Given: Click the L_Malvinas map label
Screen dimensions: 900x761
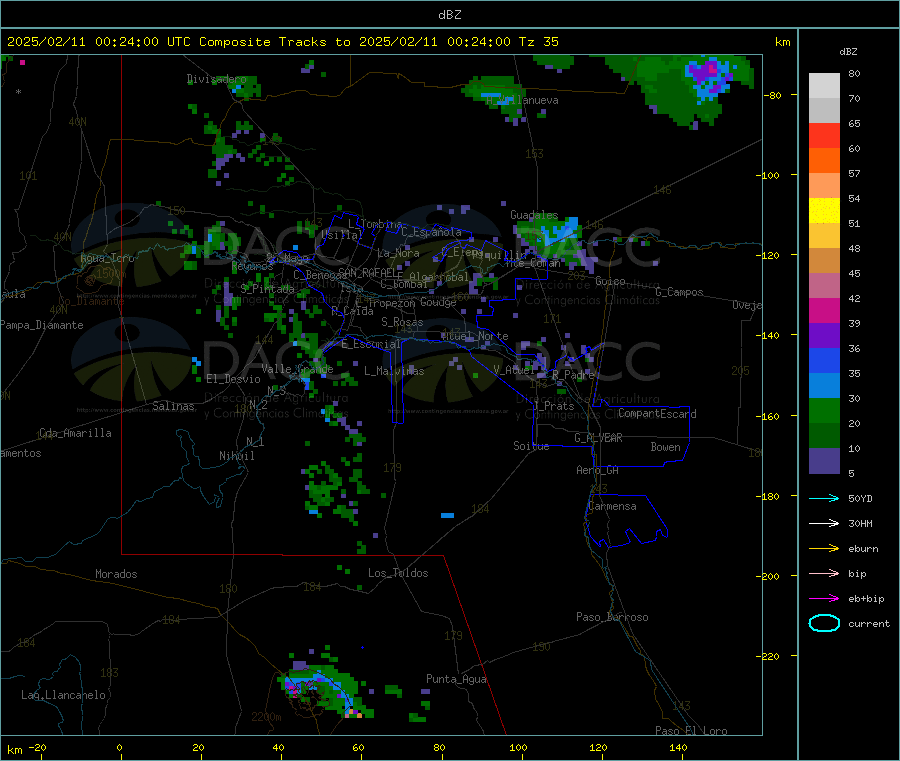Looking at the screenshot, I should pos(394,371).
